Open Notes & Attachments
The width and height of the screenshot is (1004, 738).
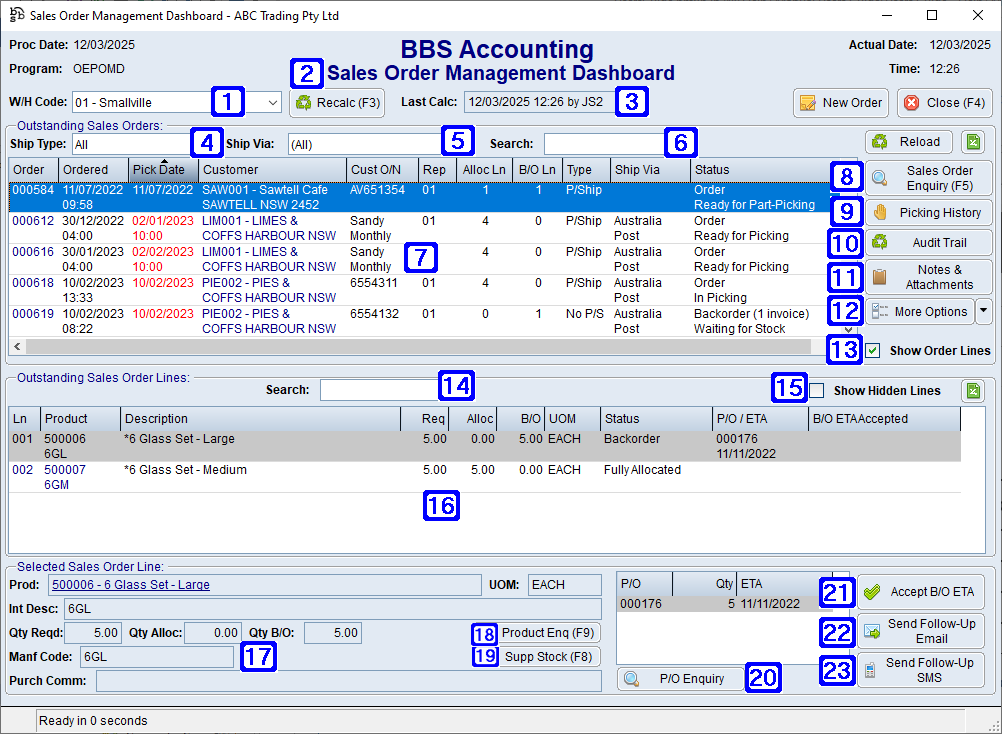pos(929,276)
